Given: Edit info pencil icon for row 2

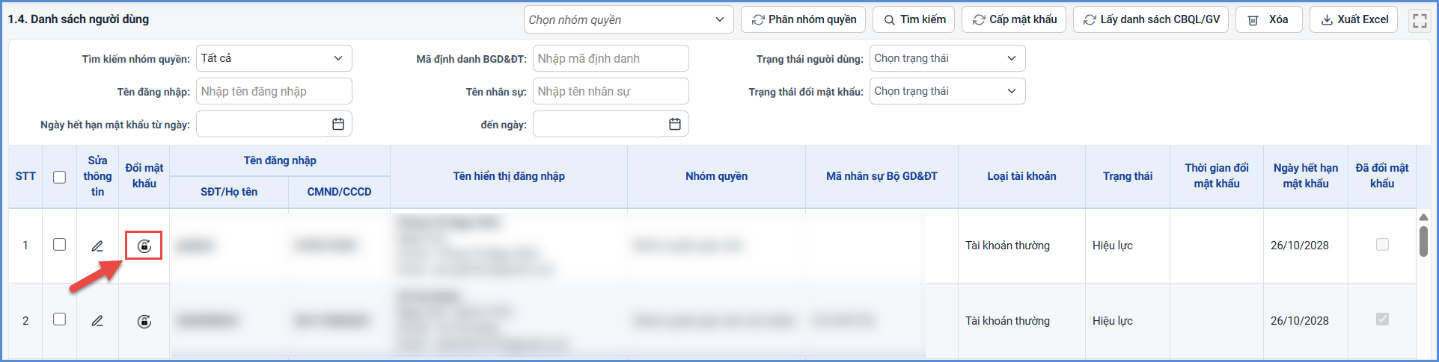Looking at the screenshot, I should [97, 321].
